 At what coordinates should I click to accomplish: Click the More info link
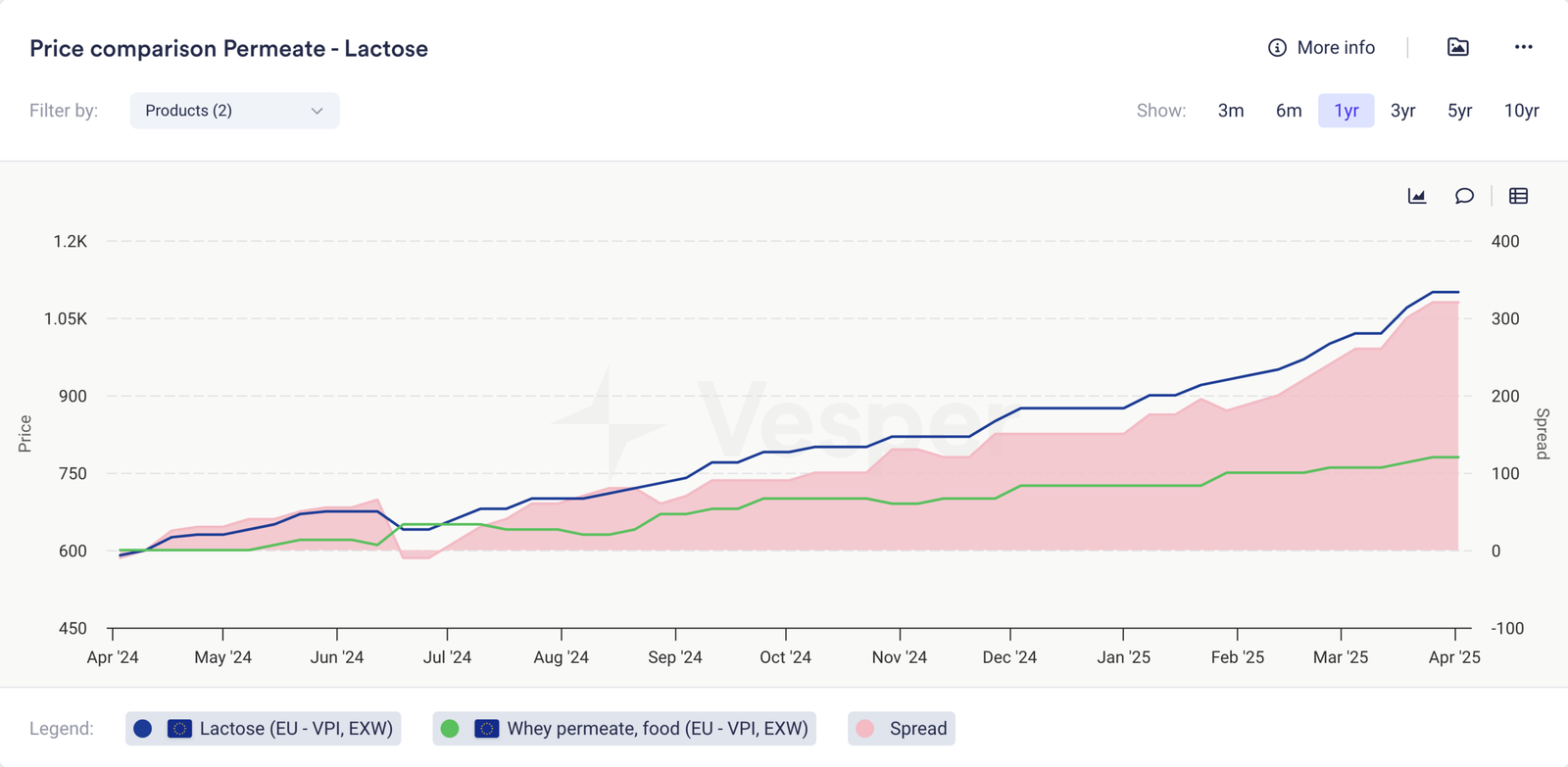1335,48
